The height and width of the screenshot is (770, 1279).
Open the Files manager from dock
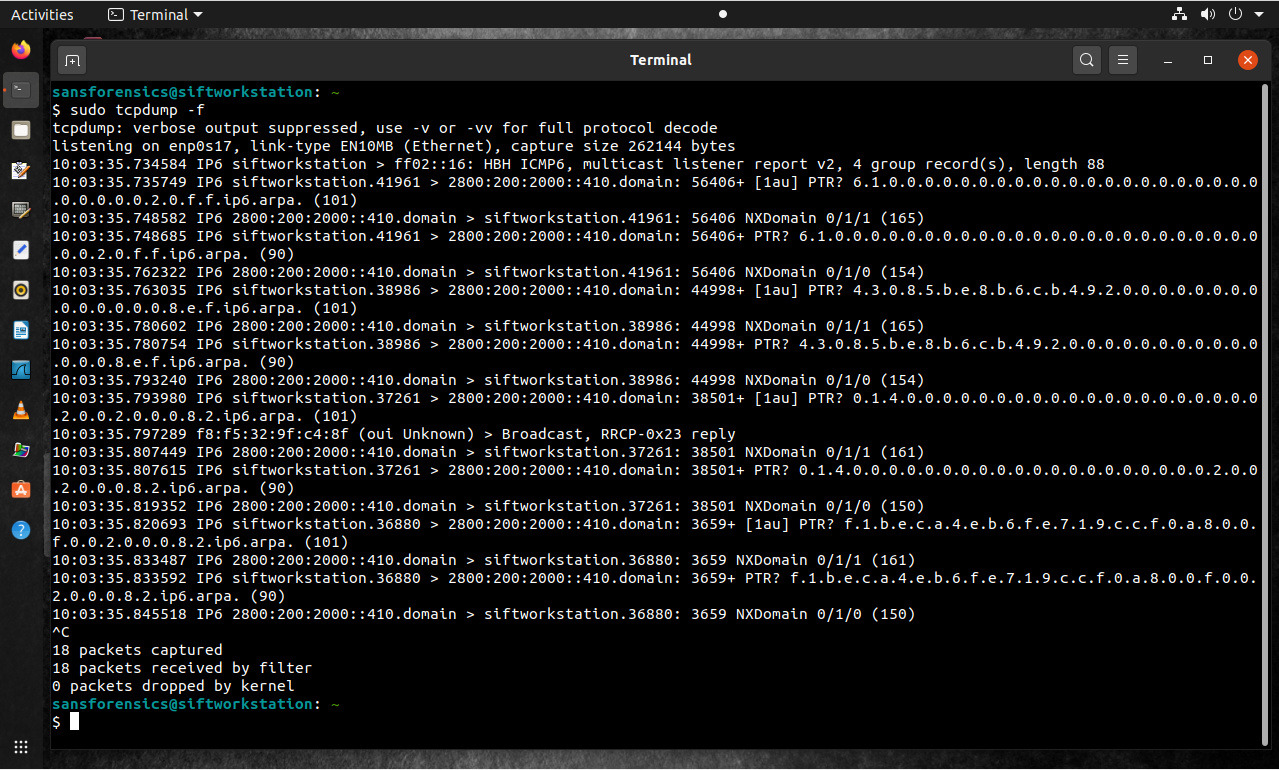pos(21,130)
